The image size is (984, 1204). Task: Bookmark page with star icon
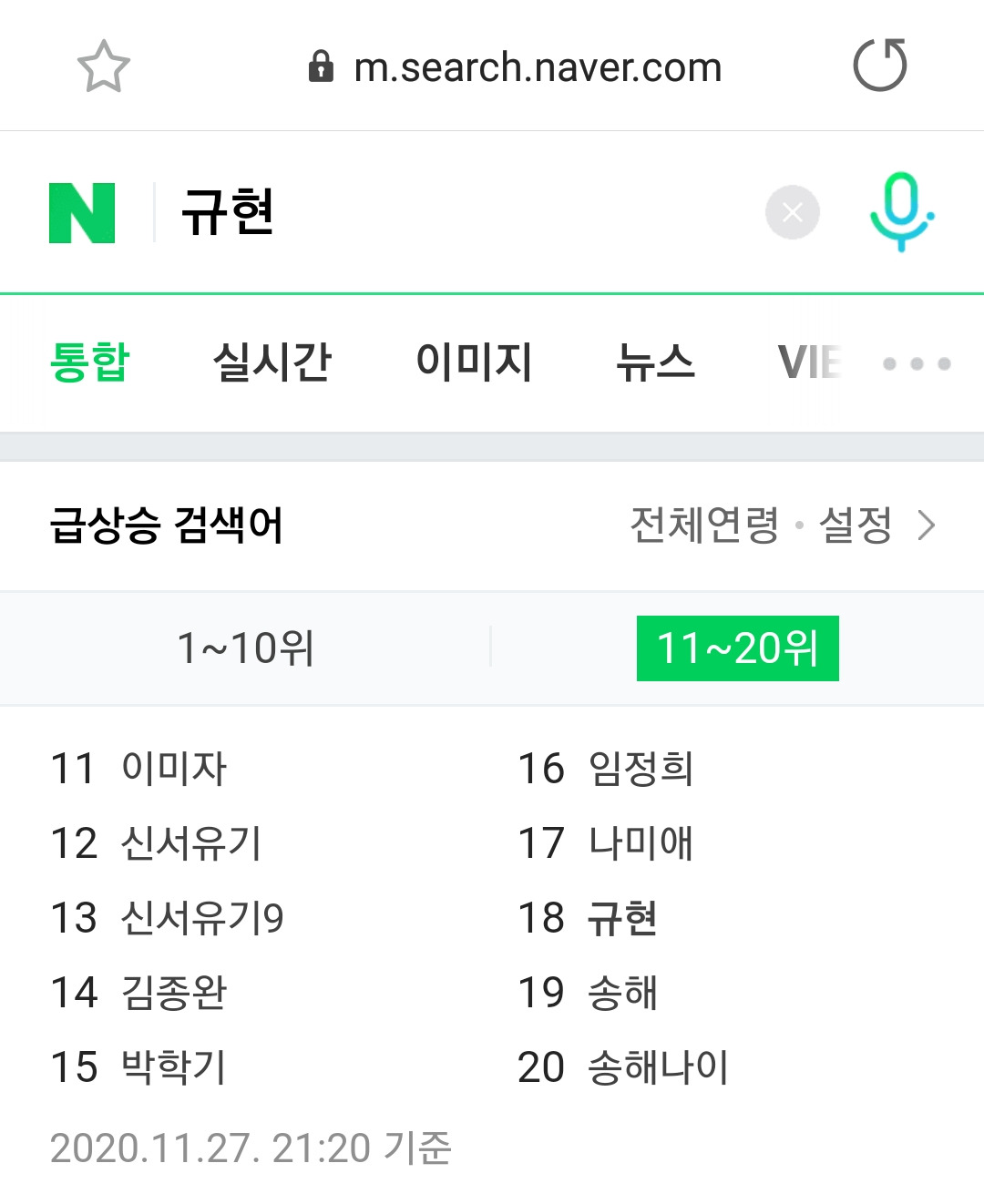click(103, 66)
